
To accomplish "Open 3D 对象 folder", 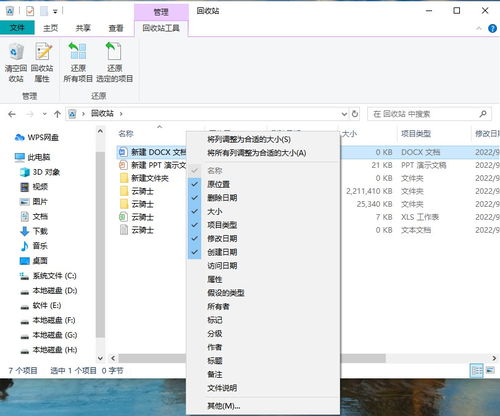I will click(40, 172).
